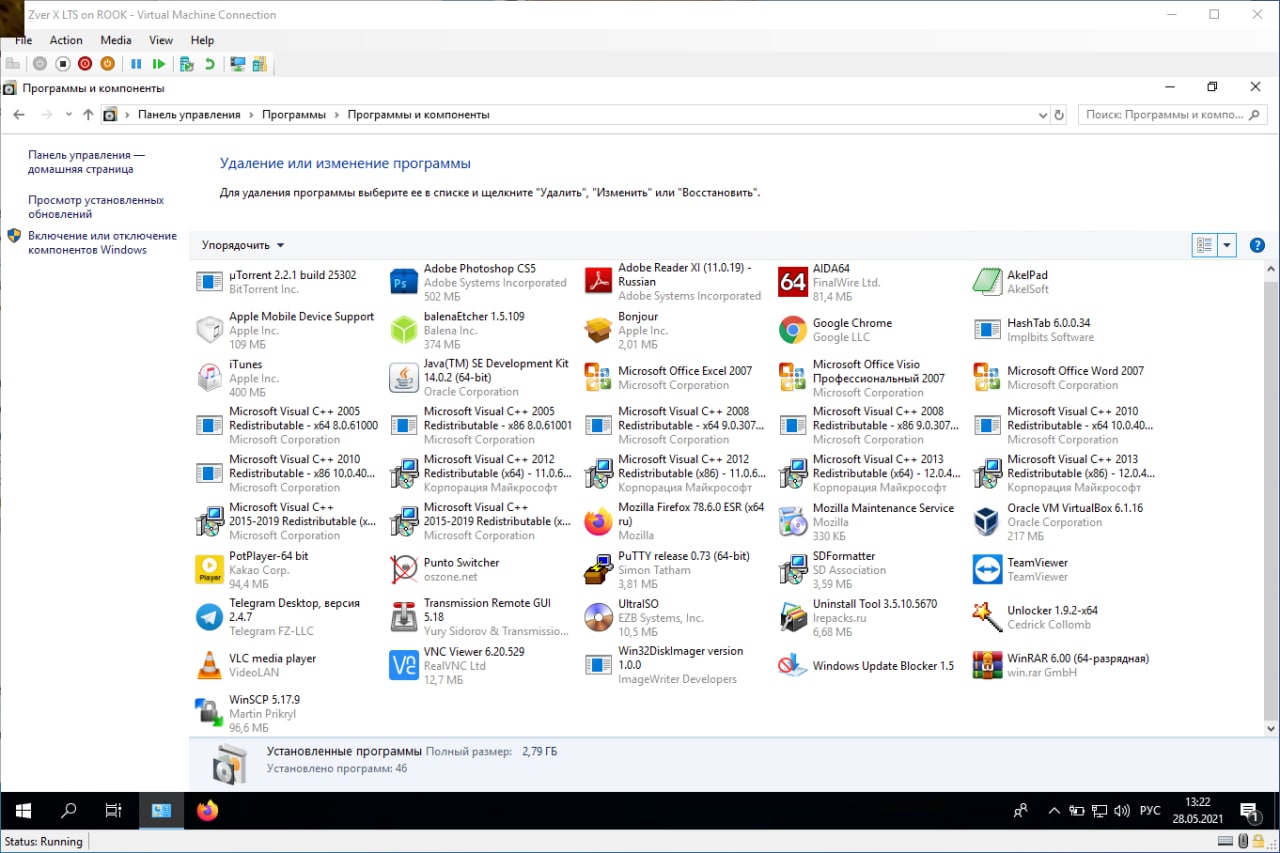Click the Revert green arrow toolbar icon
The image size is (1280, 853).
coord(209,64)
